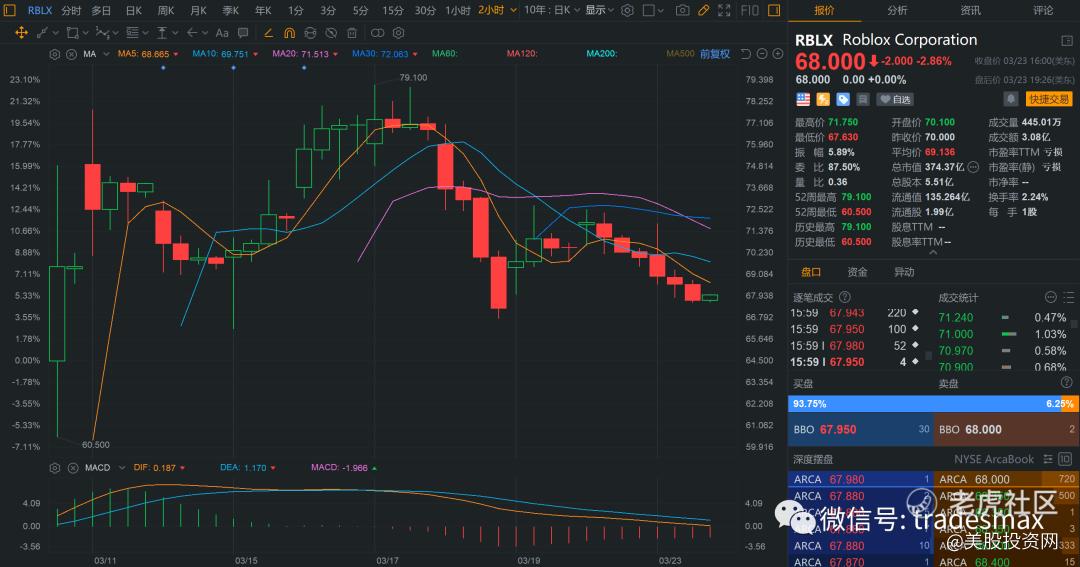
Task: Reset the chart with undo arrow icon
Action: (745, 54)
